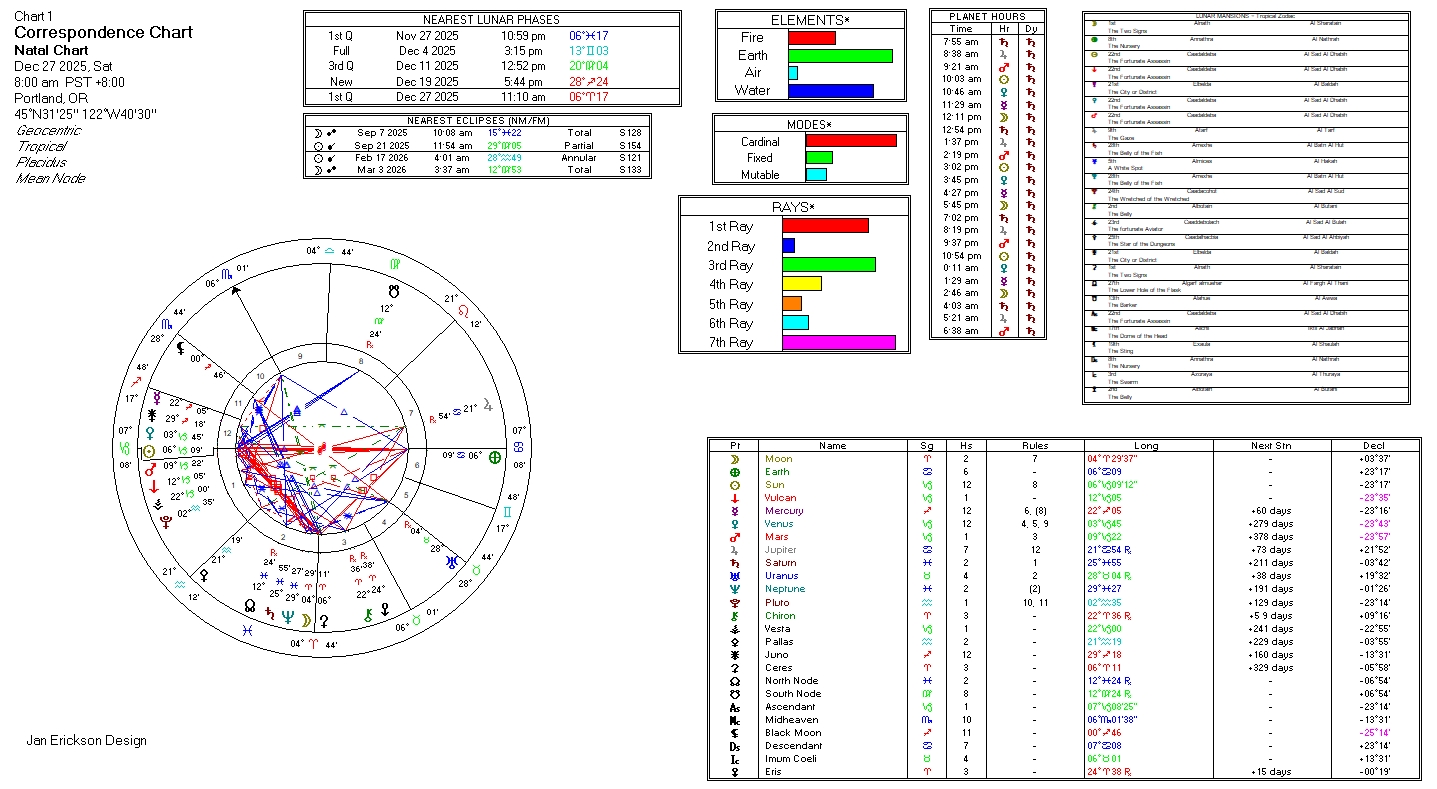Click the North Node glyph in the wheel
The image size is (1437, 789).
pos(249,606)
